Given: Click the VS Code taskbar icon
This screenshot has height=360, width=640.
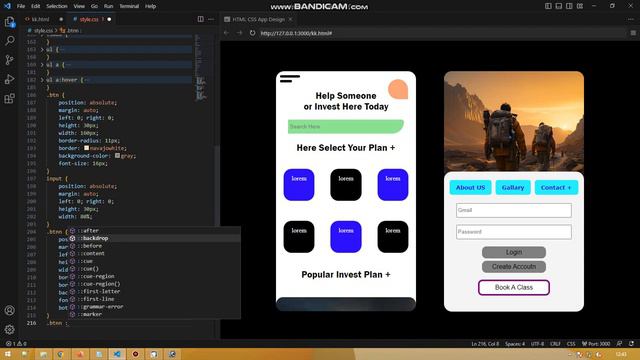Looking at the screenshot, I should click(117, 354).
